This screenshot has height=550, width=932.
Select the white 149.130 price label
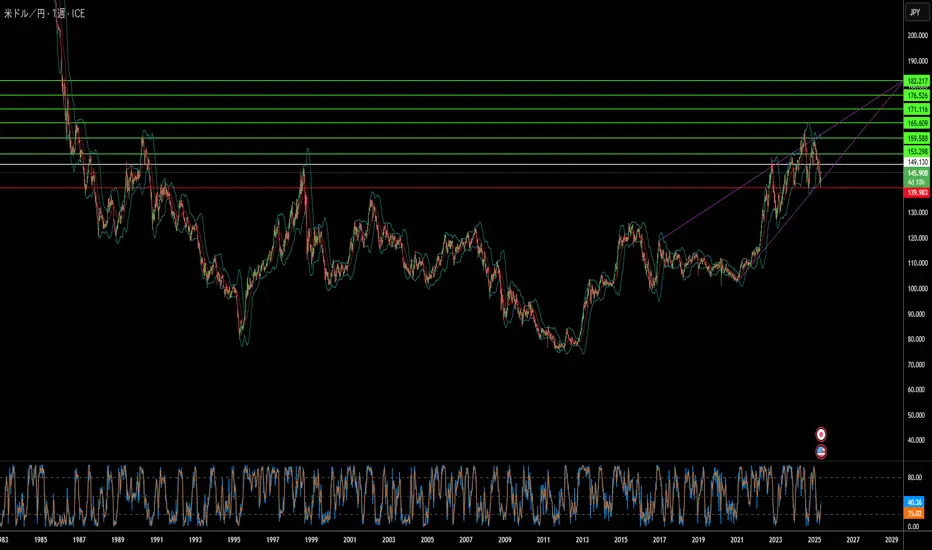click(x=917, y=162)
